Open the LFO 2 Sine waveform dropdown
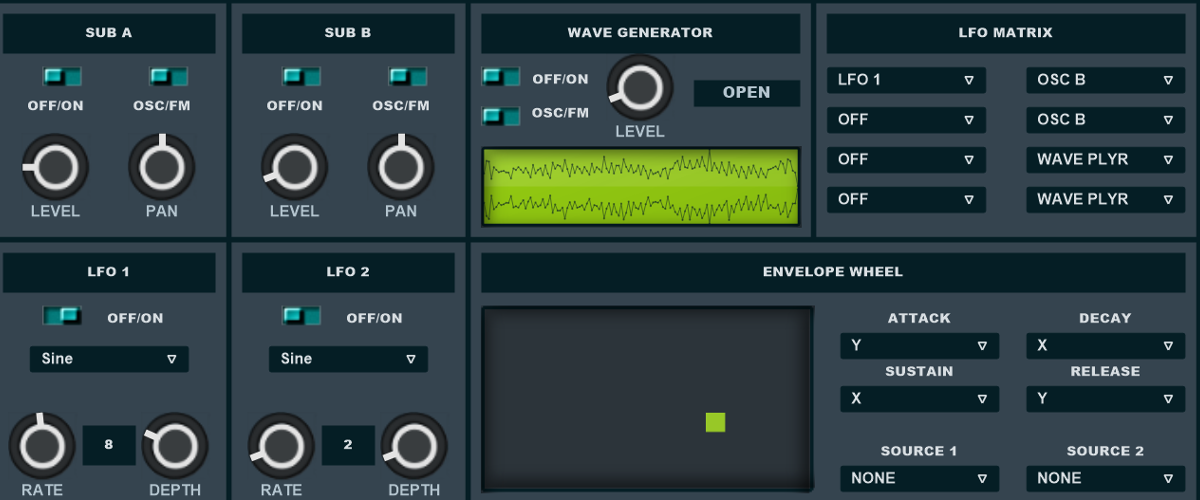The width and height of the screenshot is (1200, 500). point(348,359)
